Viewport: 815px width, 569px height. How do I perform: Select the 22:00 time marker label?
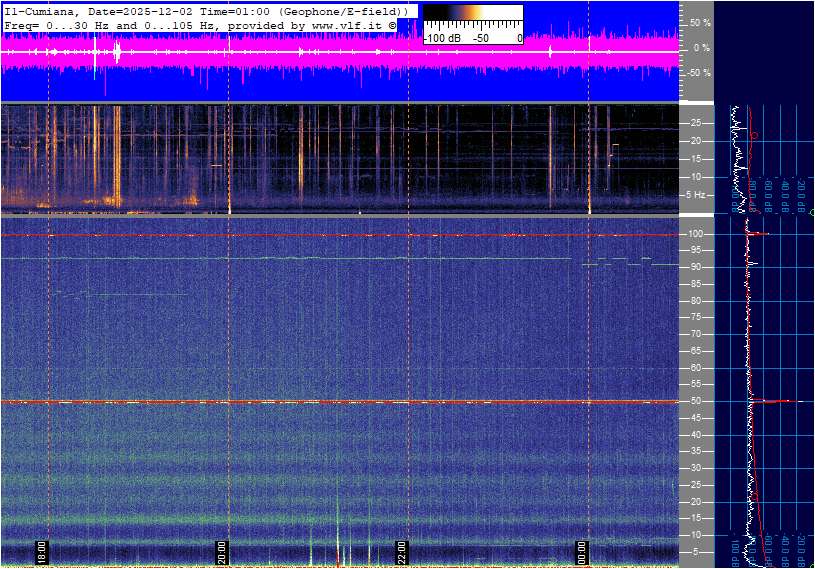[x=402, y=553]
